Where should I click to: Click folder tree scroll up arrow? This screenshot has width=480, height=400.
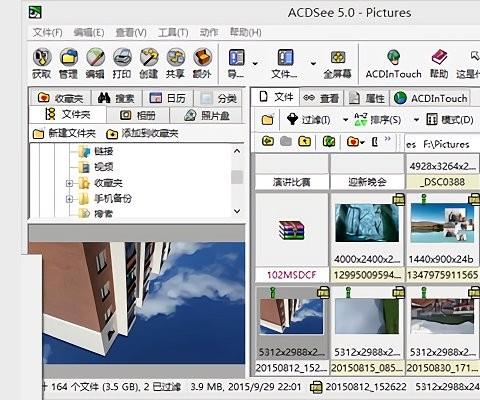[237, 151]
